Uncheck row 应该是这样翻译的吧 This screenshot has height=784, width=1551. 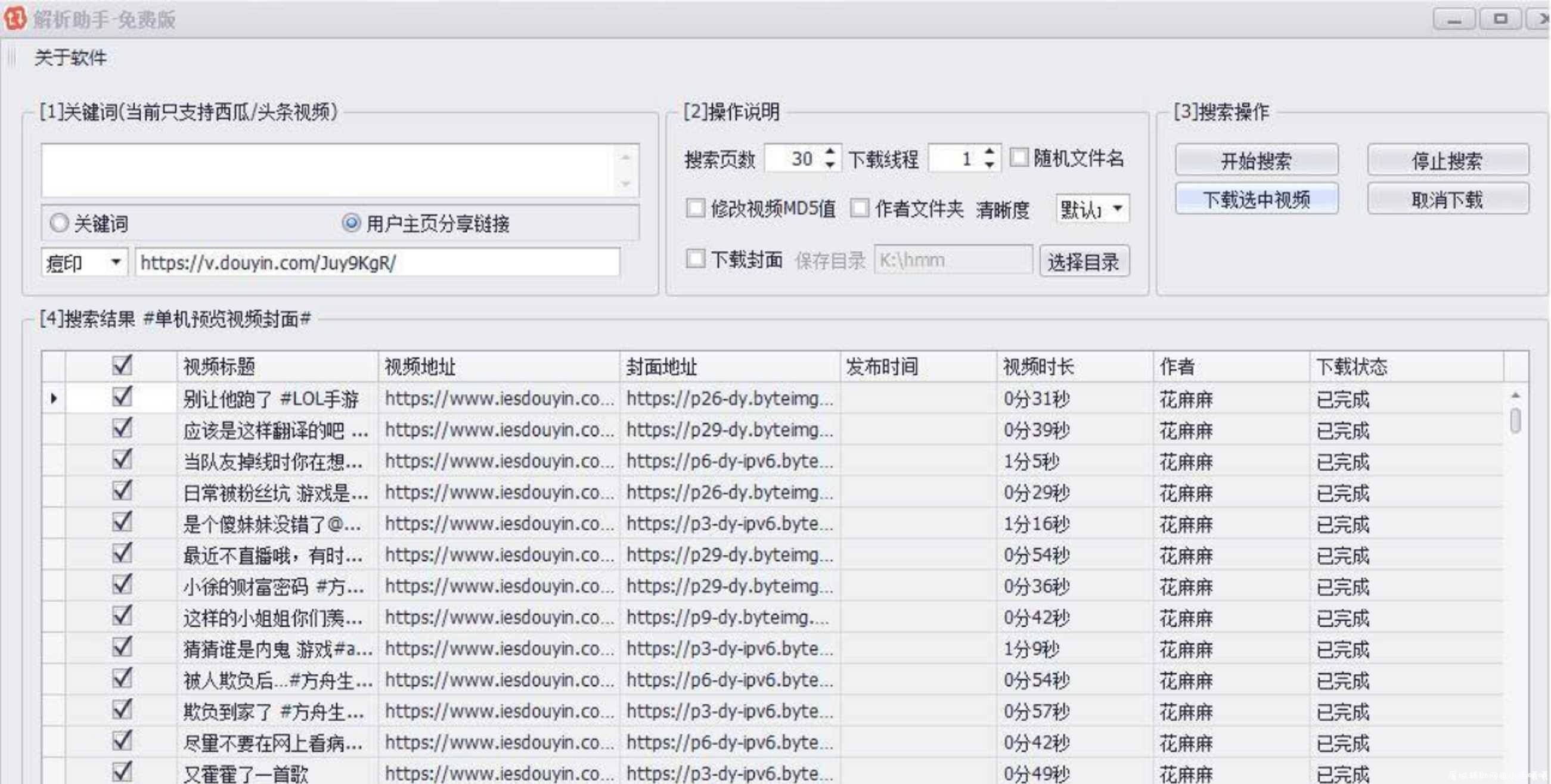(x=122, y=428)
